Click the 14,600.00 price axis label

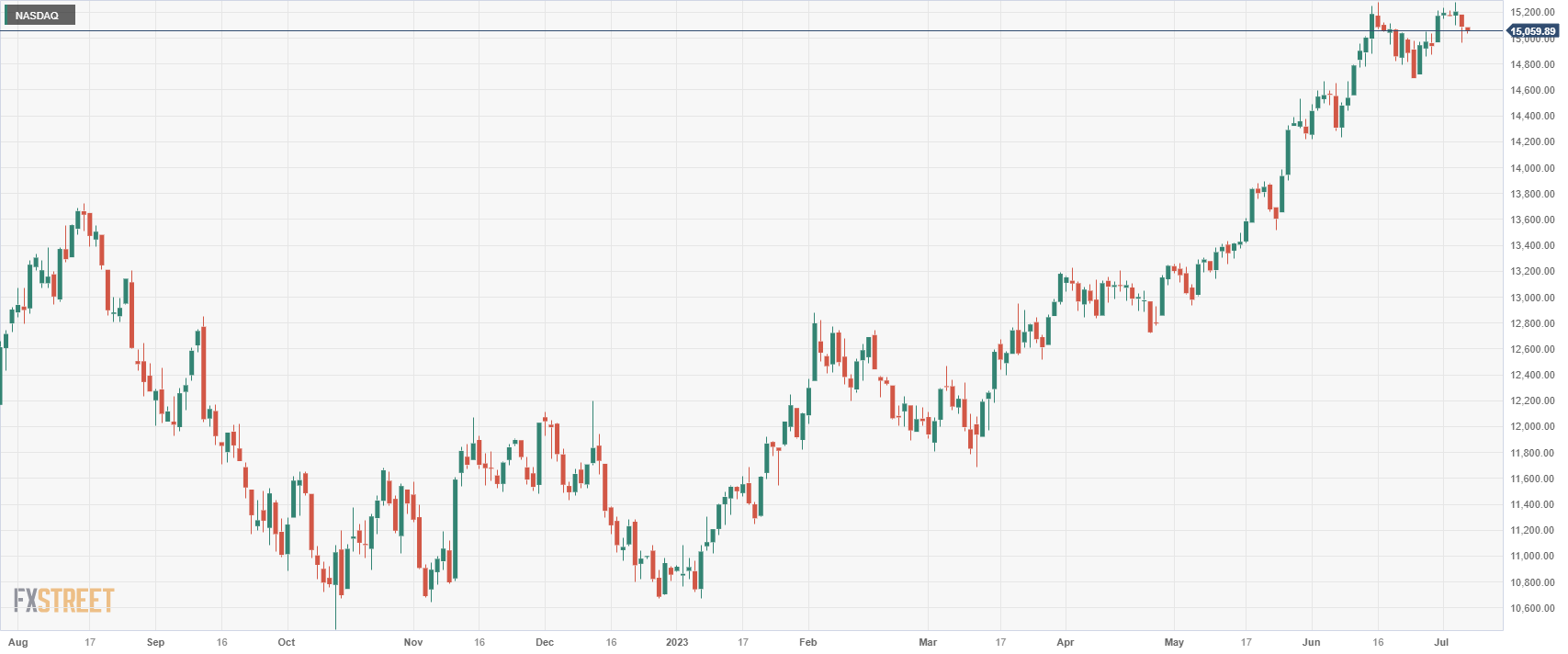coord(1532,90)
